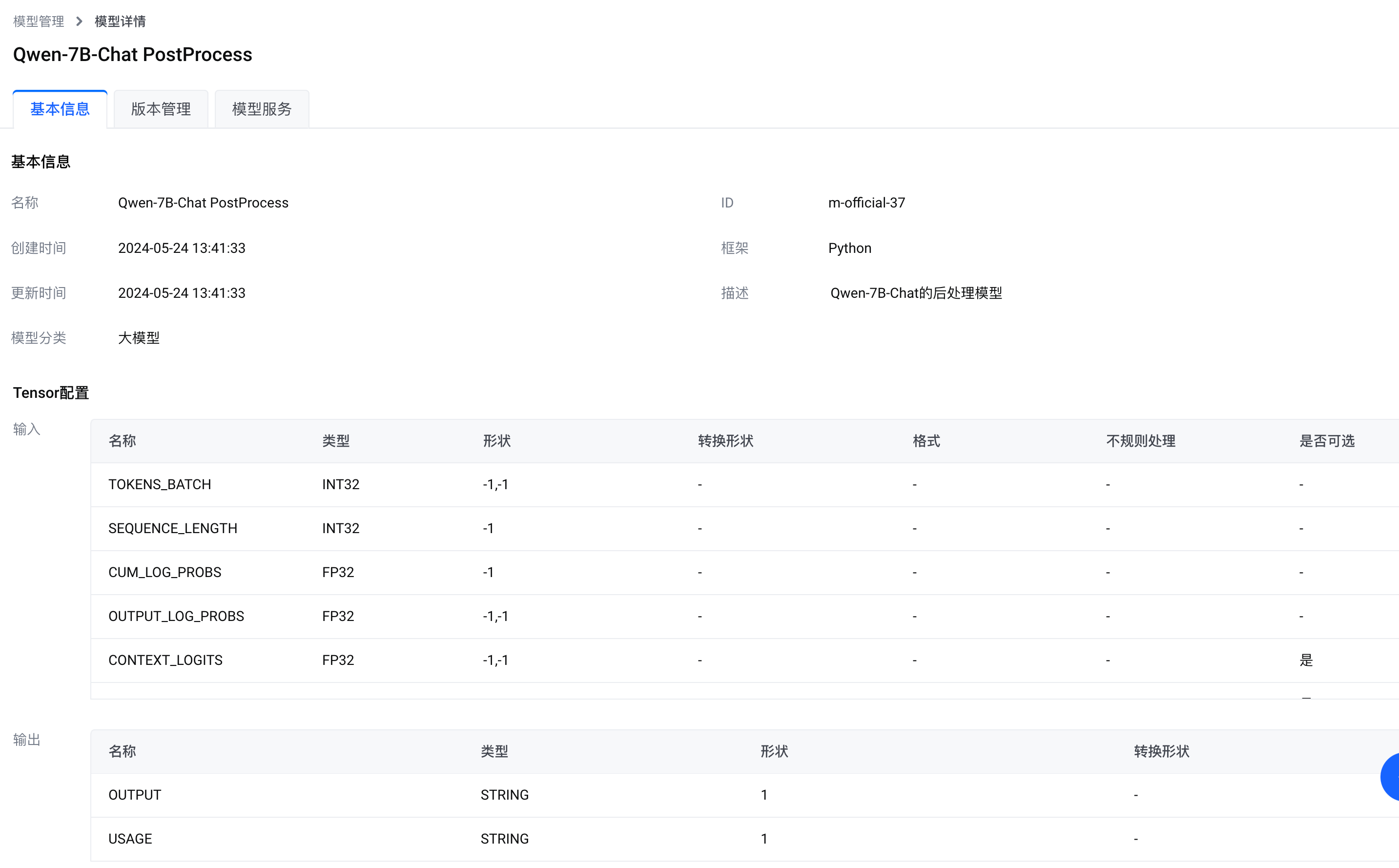The height and width of the screenshot is (868, 1399).
Task: Click the input table 形状 column header
Action: (x=496, y=441)
